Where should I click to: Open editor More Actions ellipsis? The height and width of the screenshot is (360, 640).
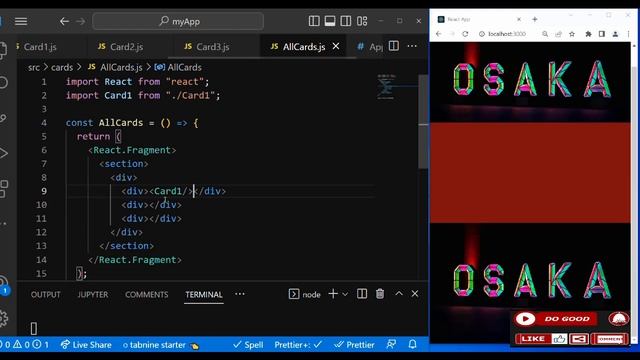pos(412,46)
